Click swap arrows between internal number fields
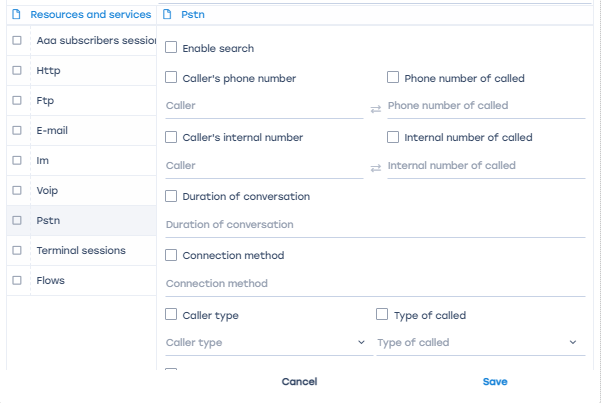The width and height of the screenshot is (601, 403). [x=375, y=167]
